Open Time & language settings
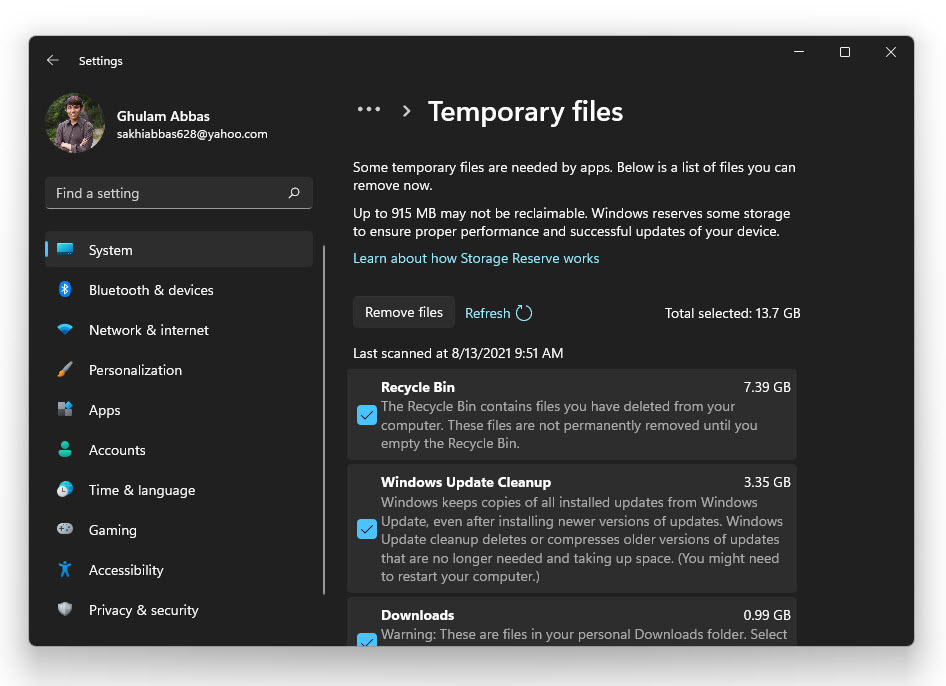Viewport: 946px width, 686px height. point(179,489)
